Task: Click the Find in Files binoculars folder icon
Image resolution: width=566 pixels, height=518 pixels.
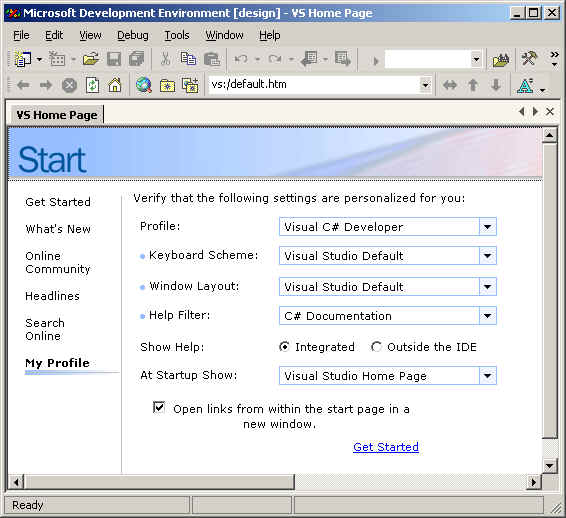Action: (x=501, y=60)
